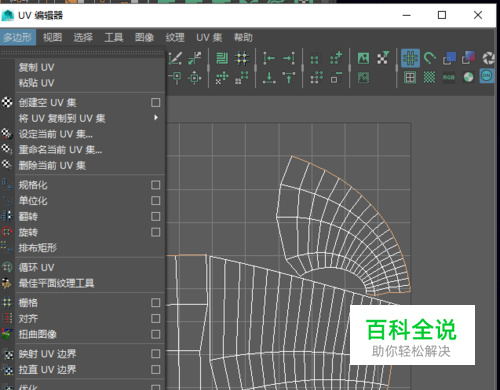This screenshot has height=390, width=500.
Task: Open the 选择 menu
Action: click(83, 37)
